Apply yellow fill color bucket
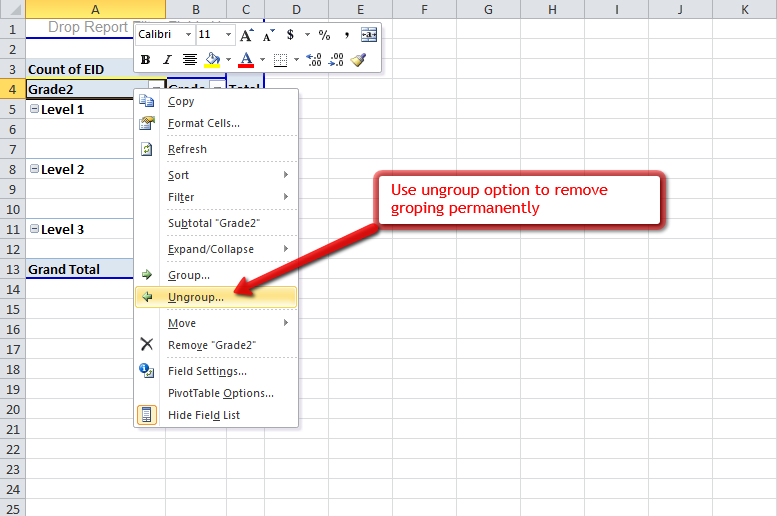 (213, 60)
